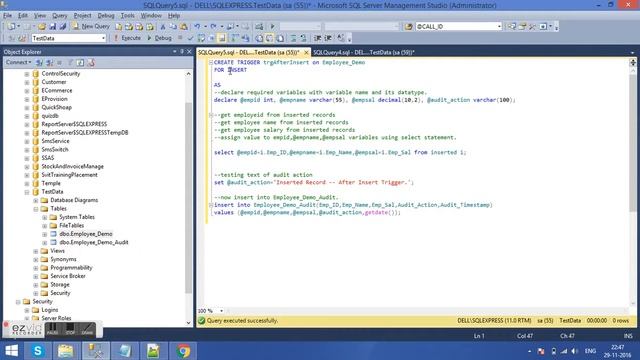Toggle IntelliSense Enabled button
The width and height of the screenshot is (640, 360).
tap(222, 38)
